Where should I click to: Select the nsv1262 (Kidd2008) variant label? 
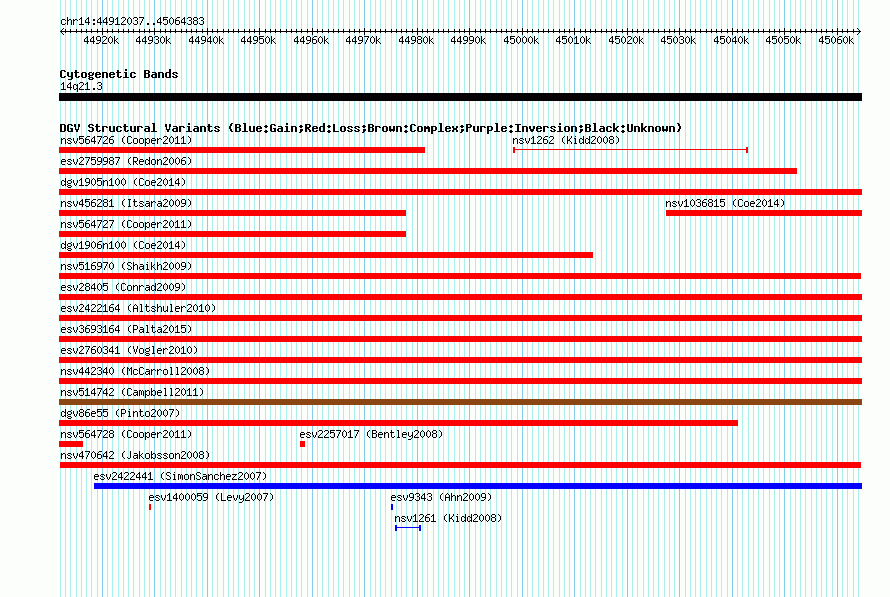(x=566, y=140)
